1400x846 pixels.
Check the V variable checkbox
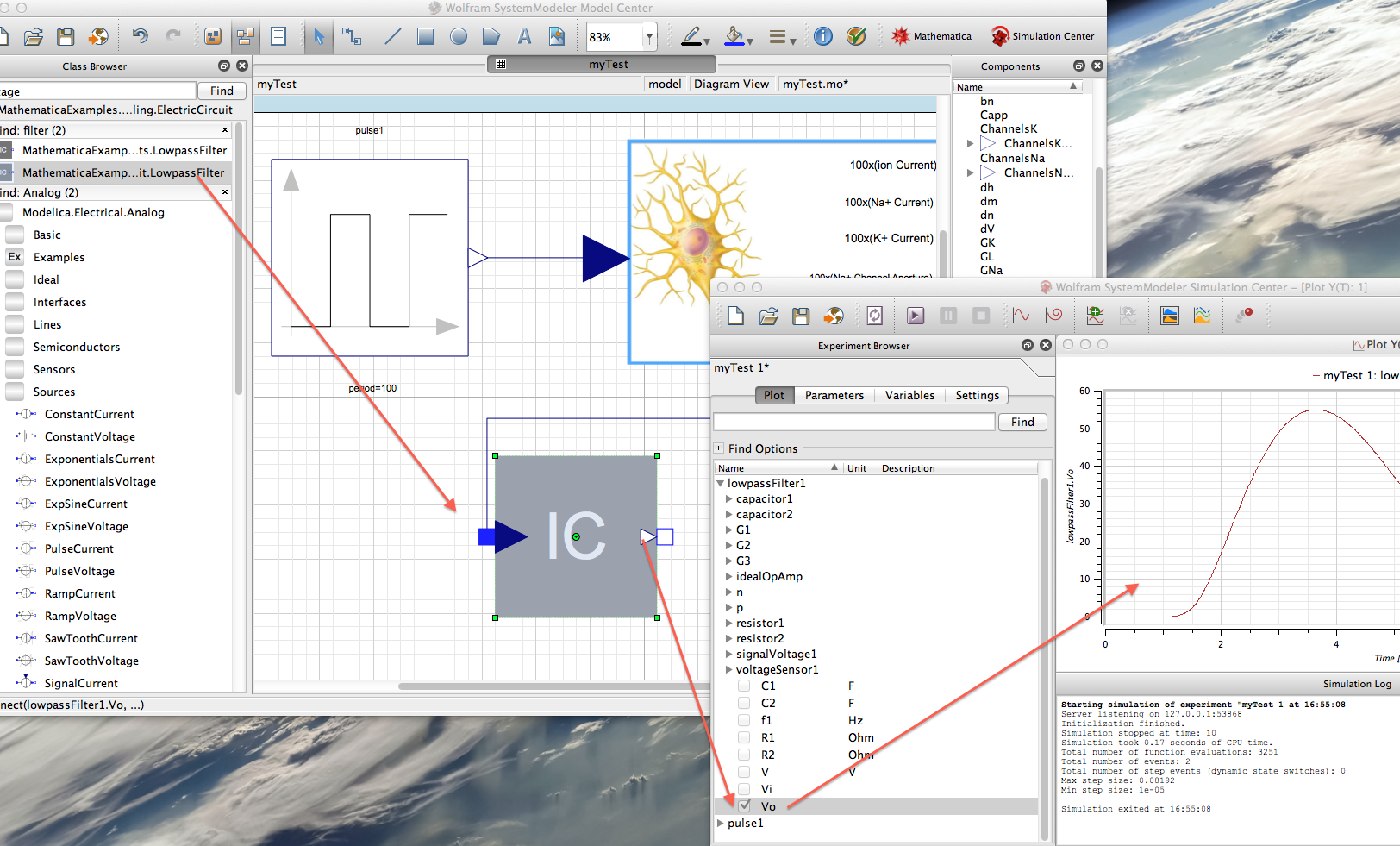click(744, 772)
